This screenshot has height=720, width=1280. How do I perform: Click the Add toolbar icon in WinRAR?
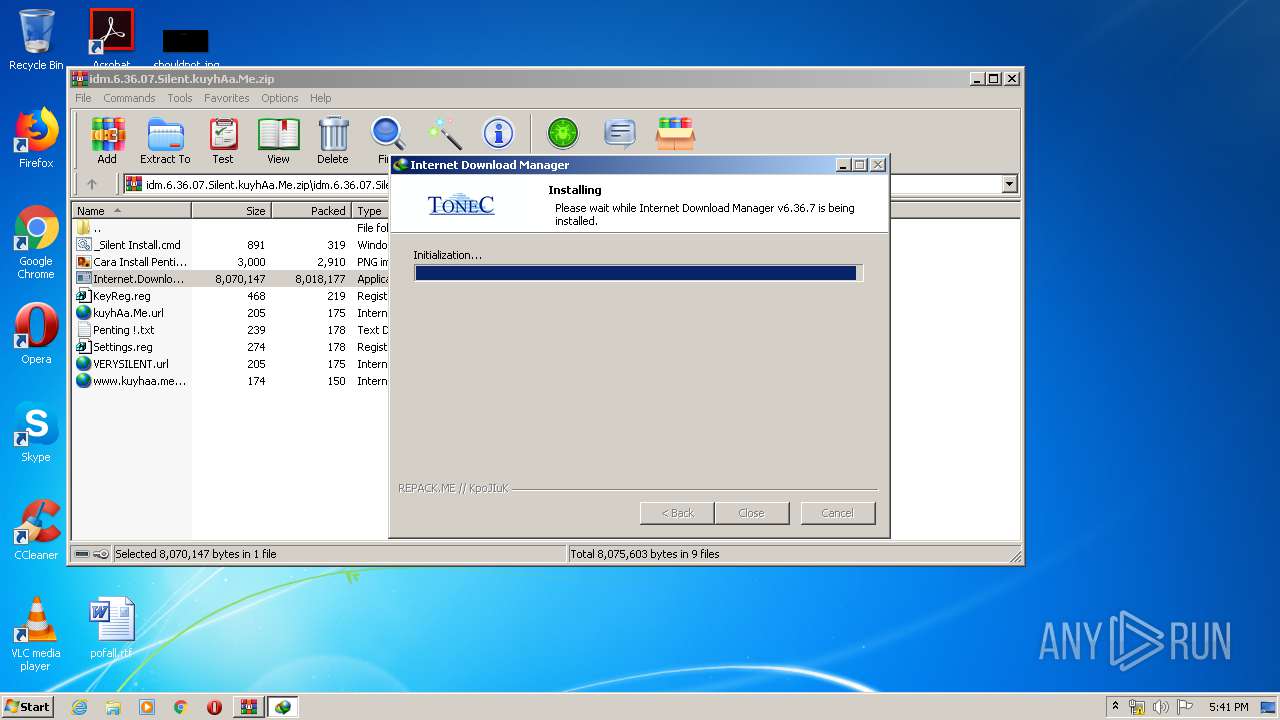(107, 140)
